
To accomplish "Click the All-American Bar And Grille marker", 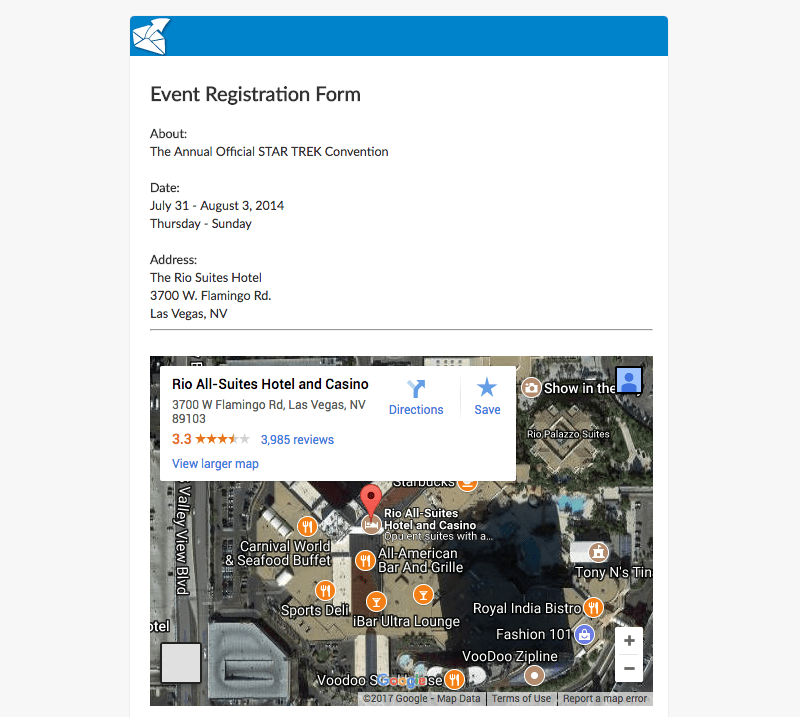I will pos(366,560).
